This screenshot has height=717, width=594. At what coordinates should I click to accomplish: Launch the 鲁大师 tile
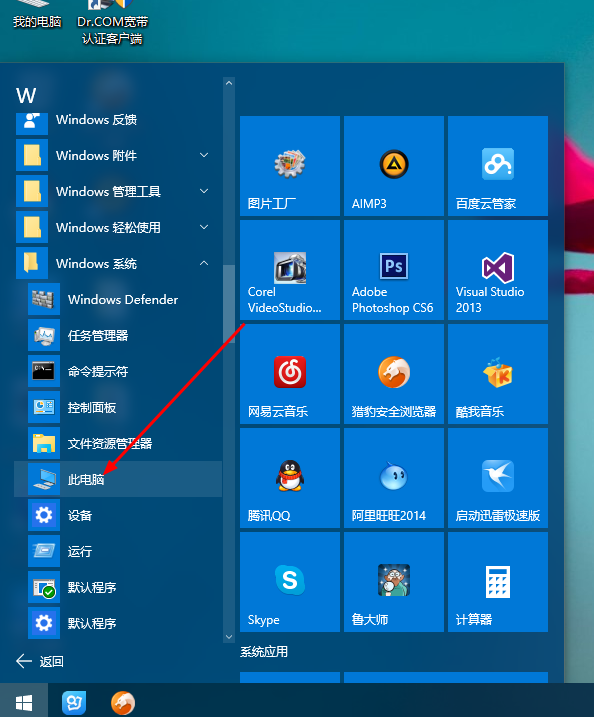pos(394,582)
